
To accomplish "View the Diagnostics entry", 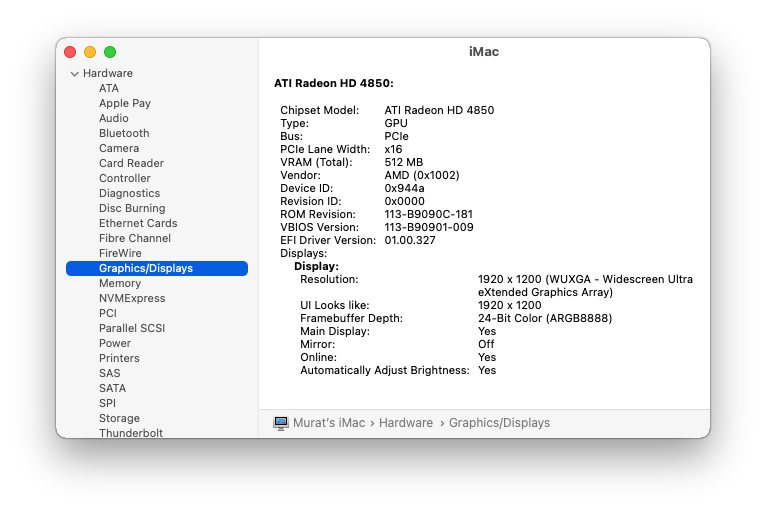I will [x=129, y=193].
